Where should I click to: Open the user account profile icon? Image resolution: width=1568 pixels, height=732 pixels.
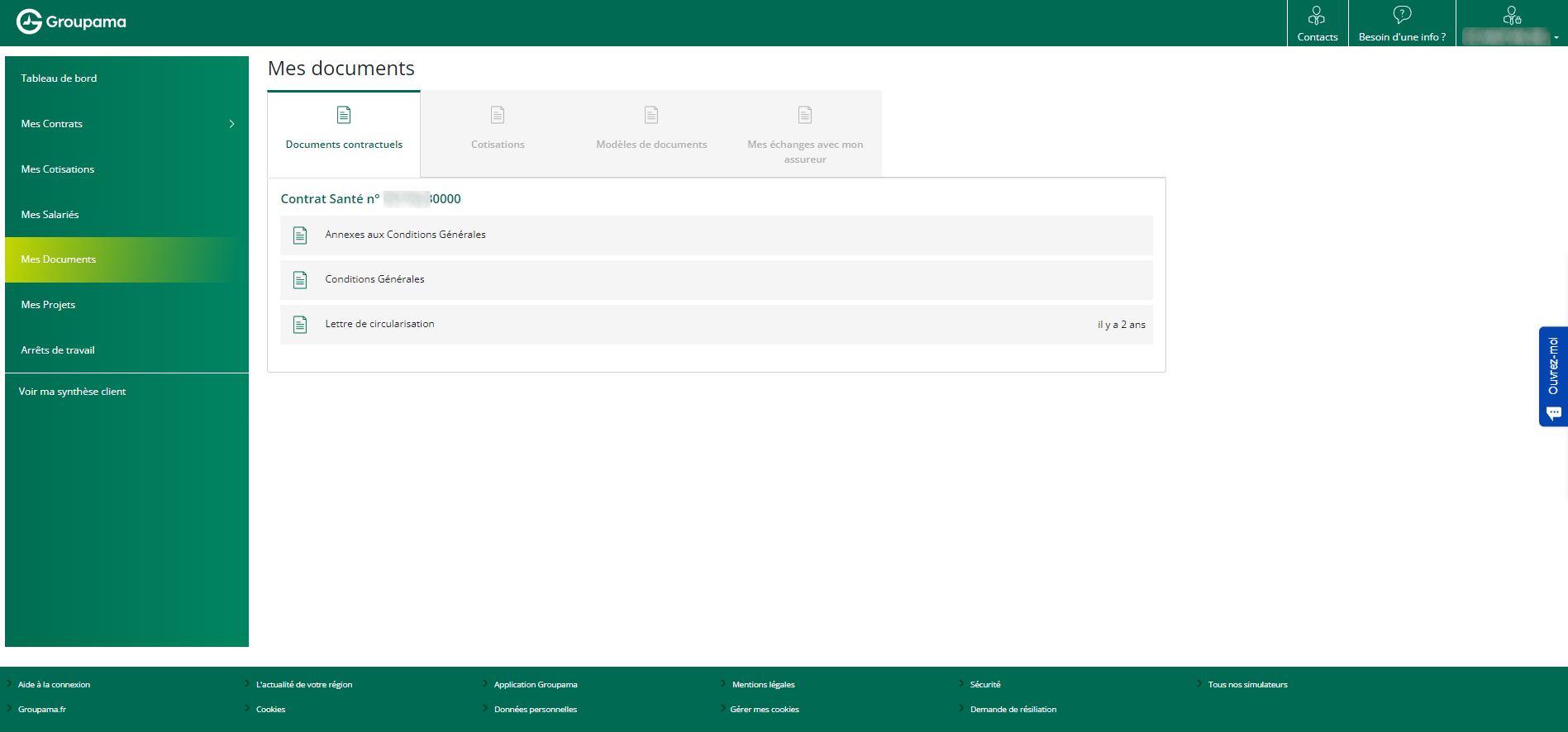tap(1512, 16)
